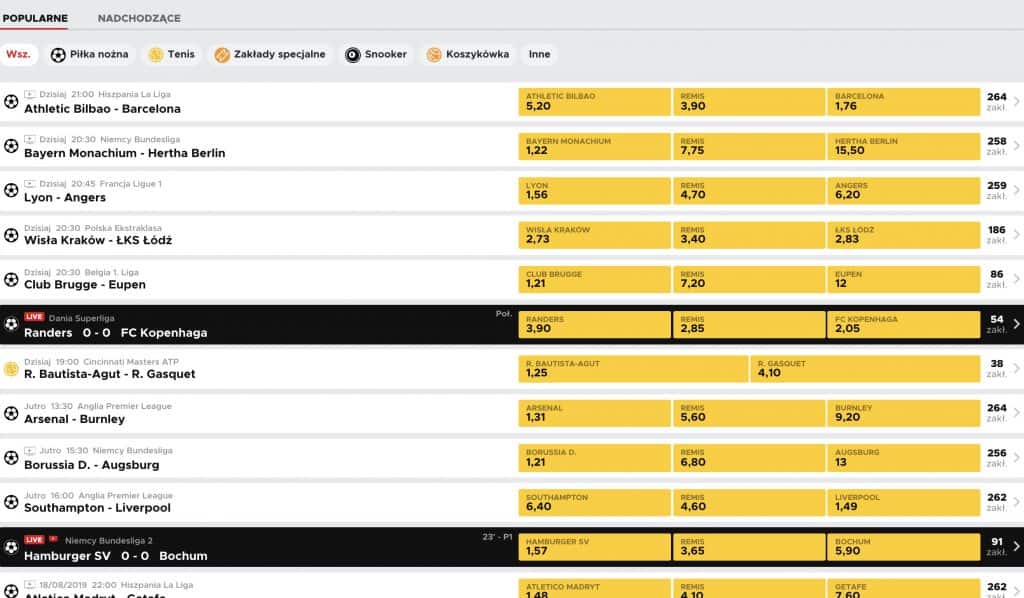1024x598 pixels.
Task: Click football icon beside Arsenal - Burnley
Action: coord(11,413)
